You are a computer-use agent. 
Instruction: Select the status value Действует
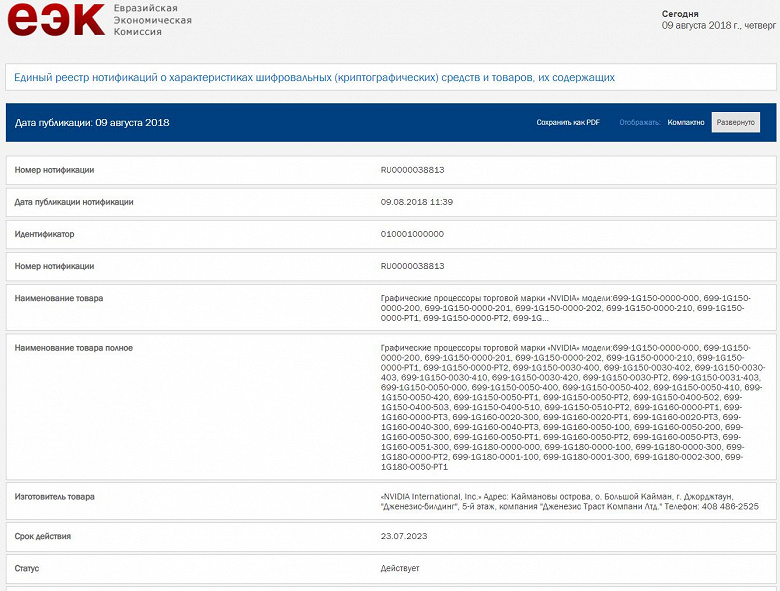399,568
